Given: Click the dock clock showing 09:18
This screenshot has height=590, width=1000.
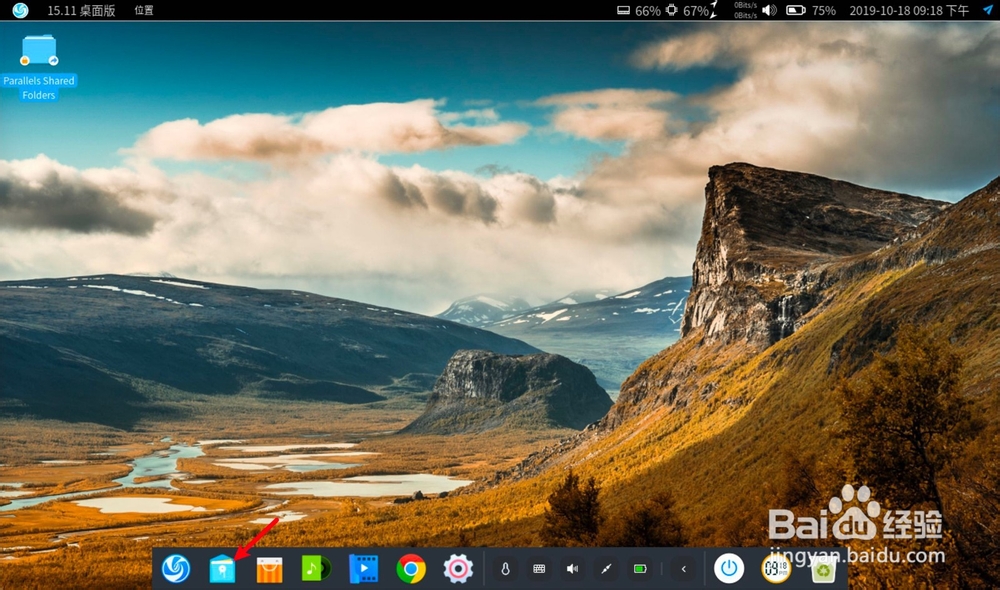Looking at the screenshot, I should (776, 568).
